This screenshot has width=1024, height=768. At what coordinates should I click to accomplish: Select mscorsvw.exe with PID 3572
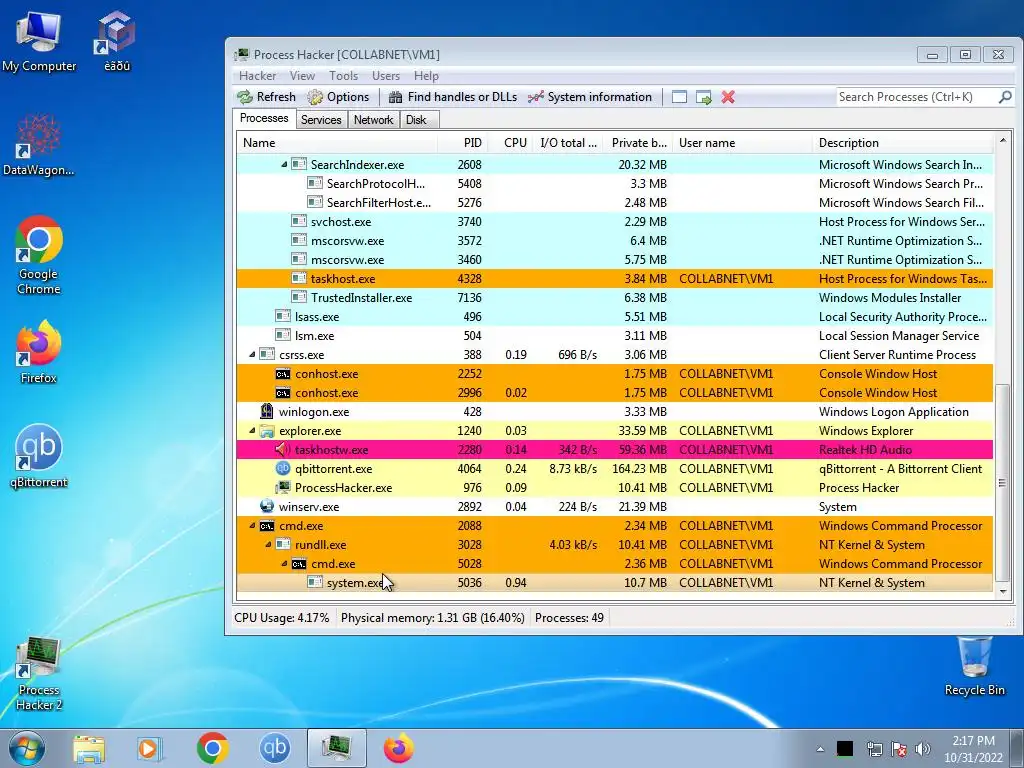[x=615, y=240]
